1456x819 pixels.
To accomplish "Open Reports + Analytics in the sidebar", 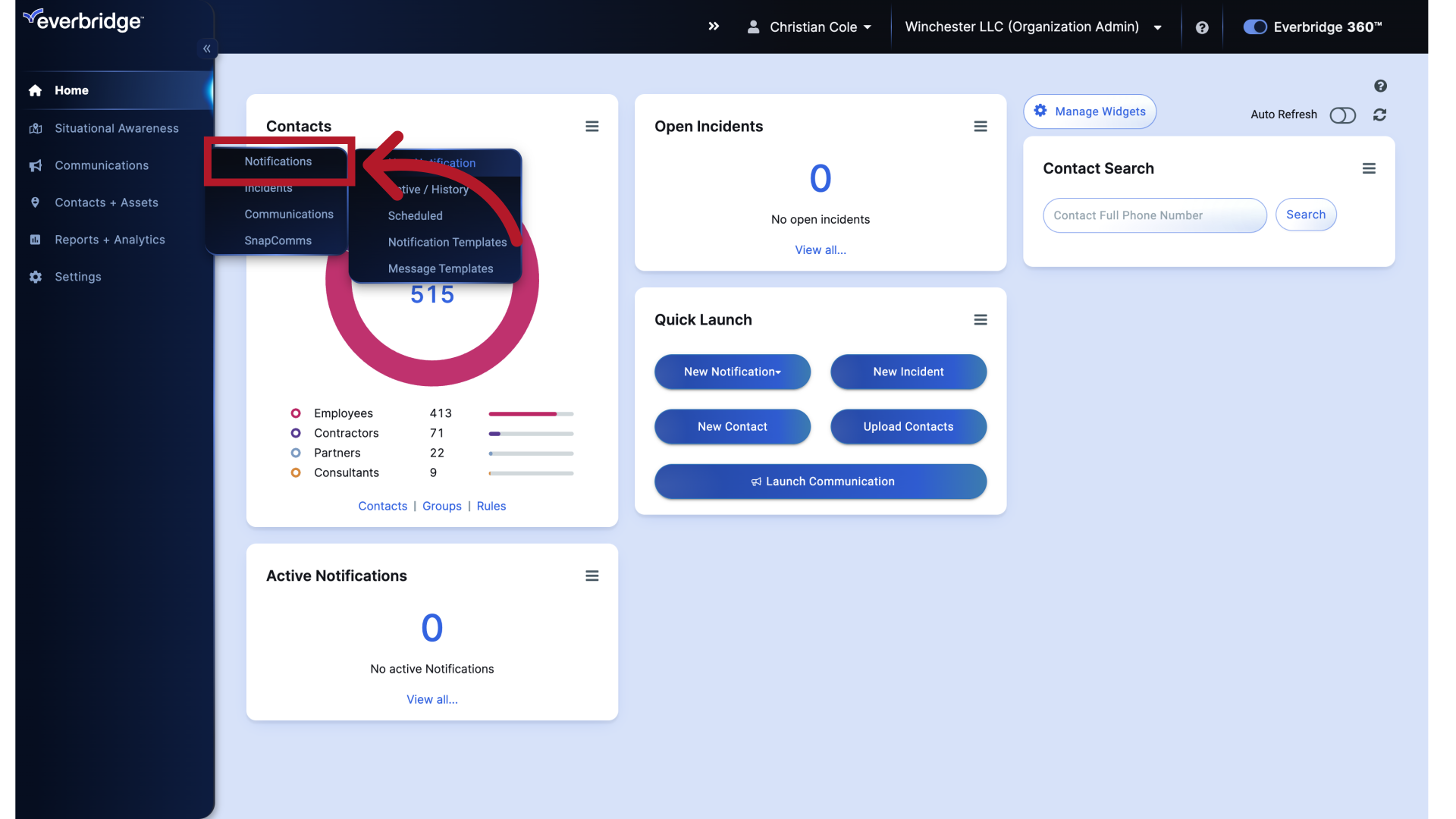I will [110, 240].
